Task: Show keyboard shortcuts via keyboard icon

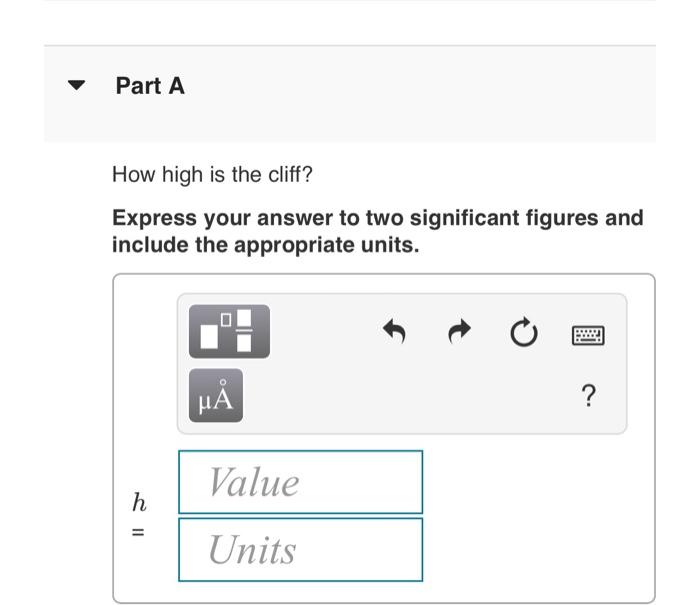Action: point(588,335)
